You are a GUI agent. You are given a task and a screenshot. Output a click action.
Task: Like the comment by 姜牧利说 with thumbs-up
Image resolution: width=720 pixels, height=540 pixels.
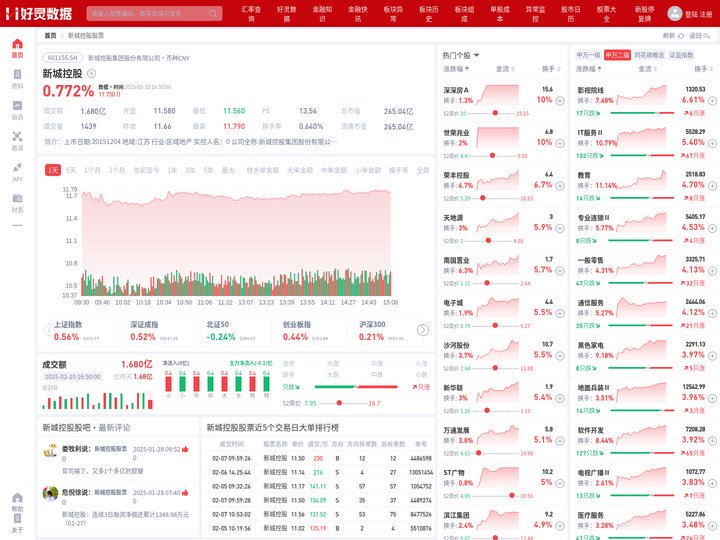185,449
